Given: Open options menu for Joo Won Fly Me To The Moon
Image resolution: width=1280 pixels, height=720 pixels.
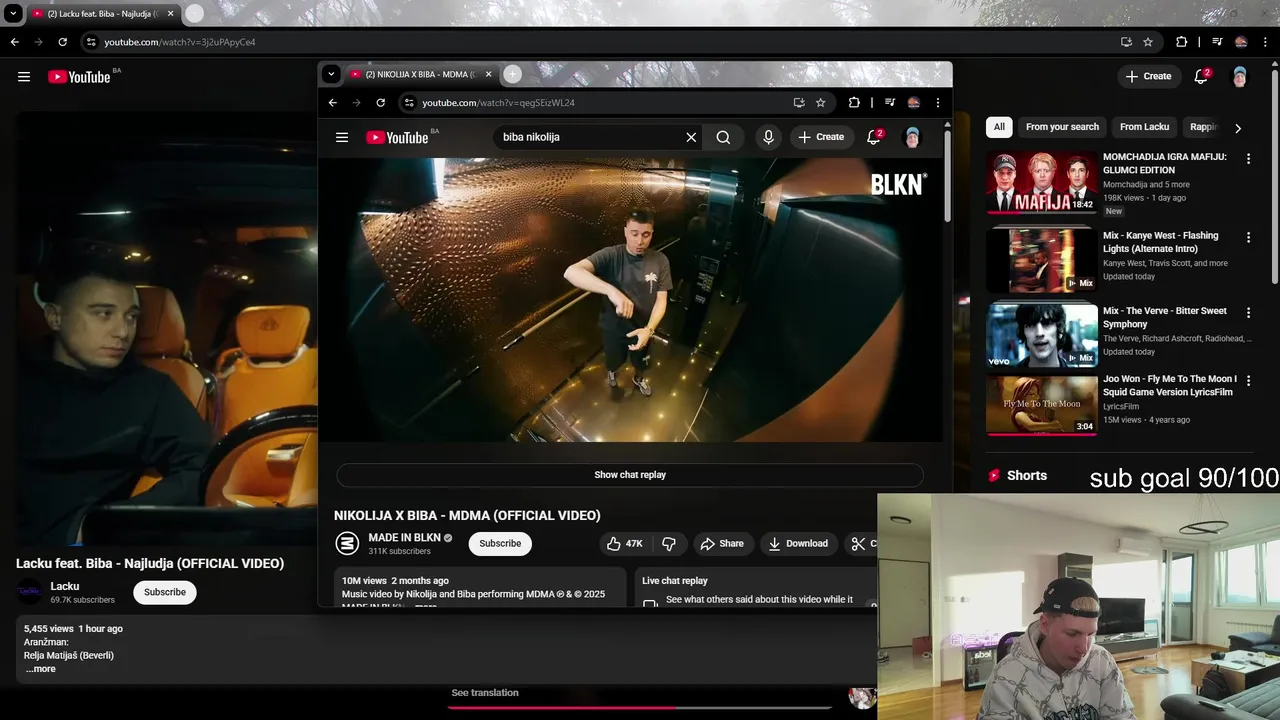Looking at the screenshot, I should point(1248,380).
